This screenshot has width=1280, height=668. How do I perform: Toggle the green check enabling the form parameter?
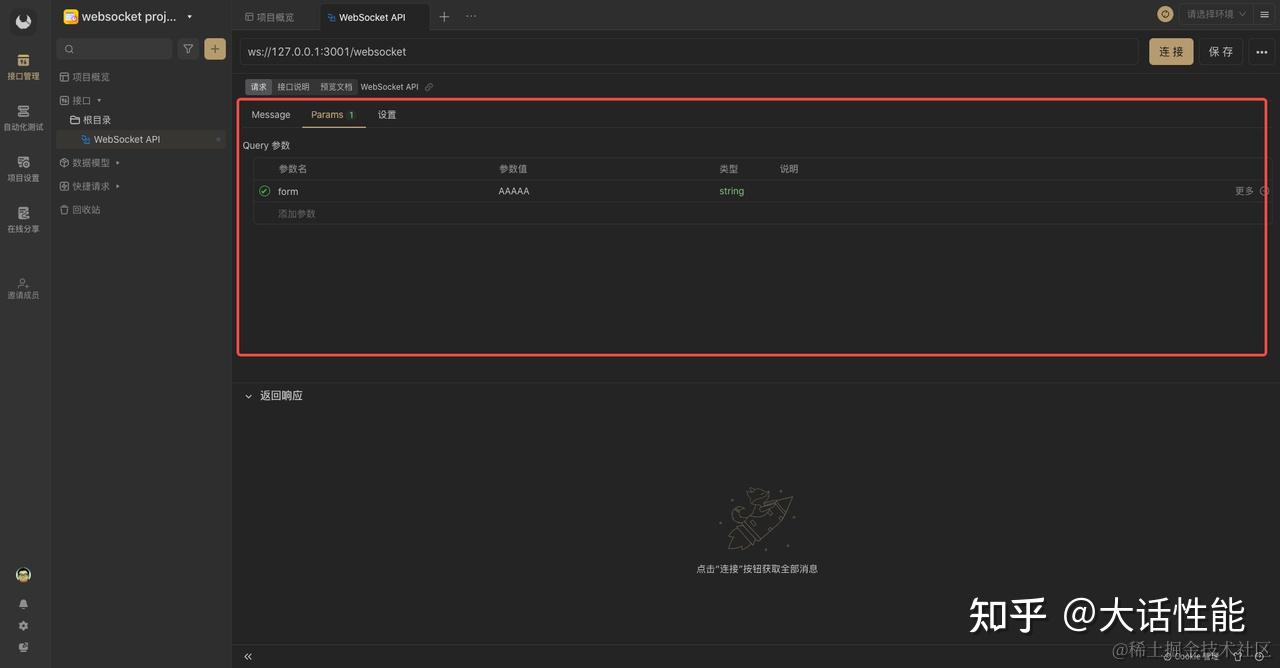tap(262, 191)
